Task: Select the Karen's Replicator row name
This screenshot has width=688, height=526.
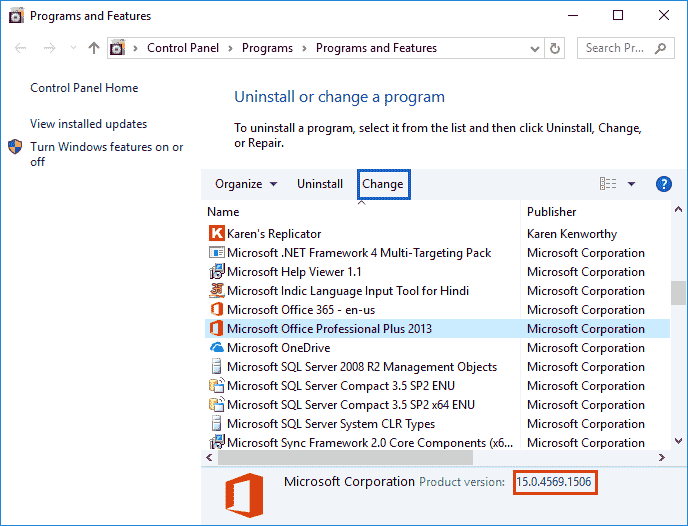Action: (274, 234)
